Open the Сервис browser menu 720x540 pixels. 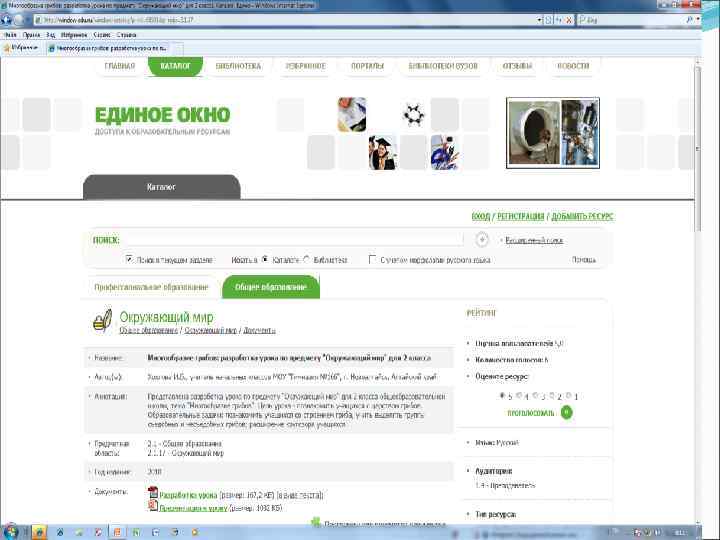click(102, 35)
